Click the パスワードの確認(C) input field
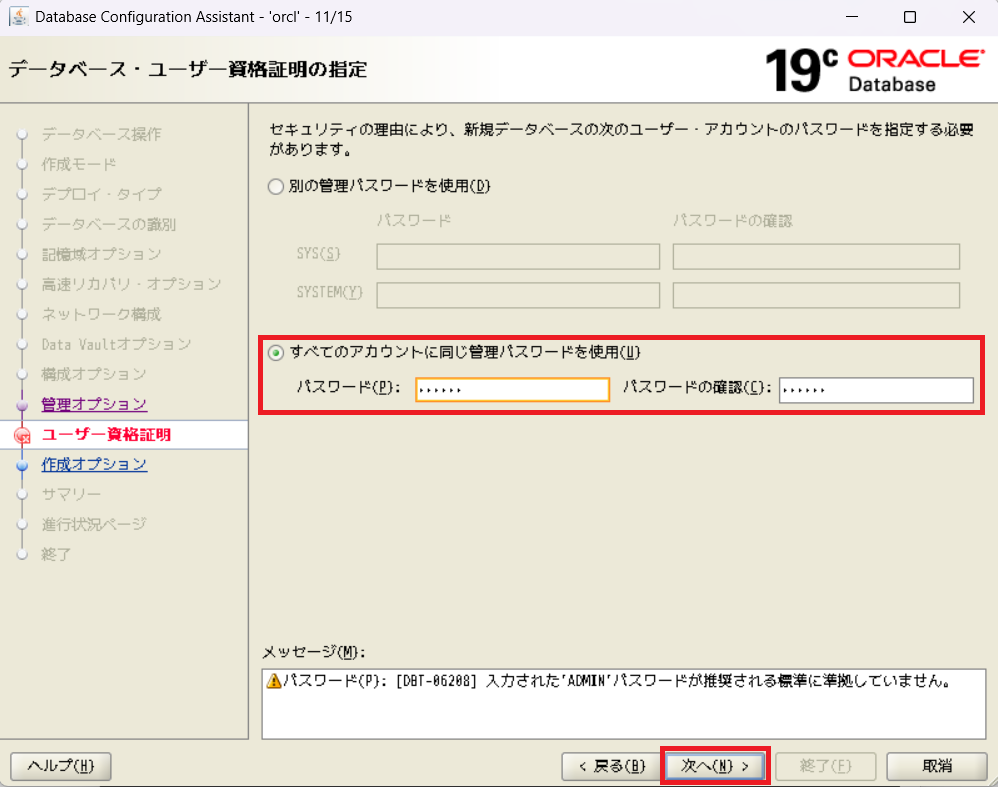998x787 pixels. [x=876, y=389]
